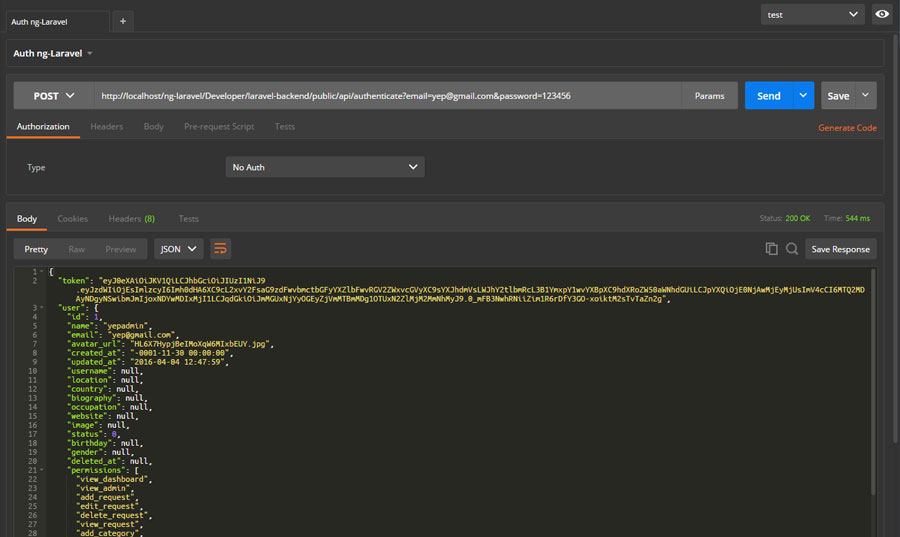Select the response Headers (8) tab
The width and height of the screenshot is (900, 537).
click(131, 219)
